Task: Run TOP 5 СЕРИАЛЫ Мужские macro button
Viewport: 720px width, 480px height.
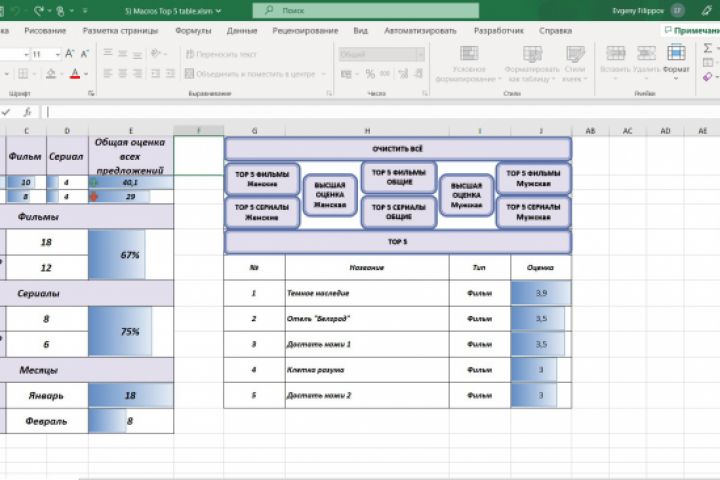Action: (534, 212)
